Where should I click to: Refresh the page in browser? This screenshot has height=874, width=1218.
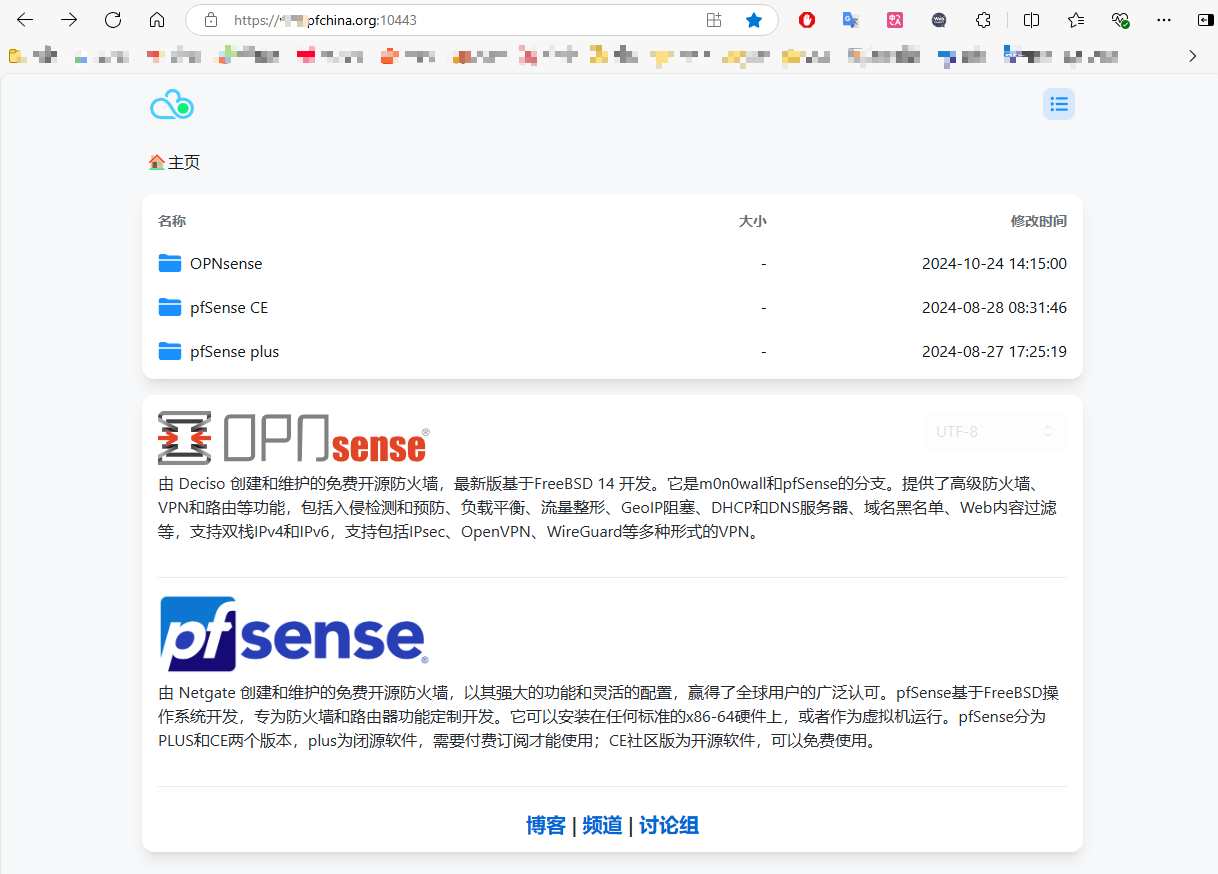[x=113, y=20]
